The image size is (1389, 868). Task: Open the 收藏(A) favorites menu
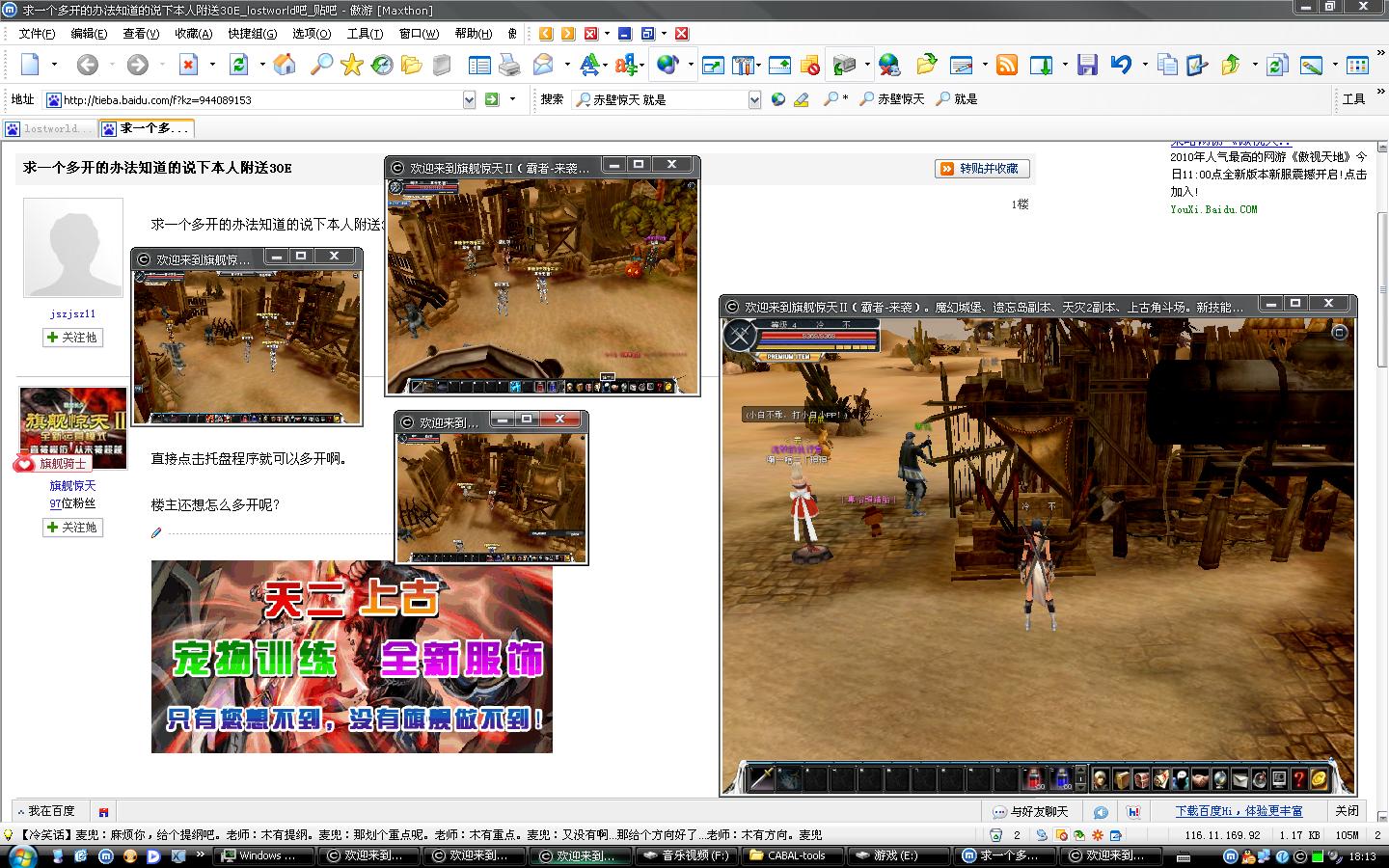[193, 34]
